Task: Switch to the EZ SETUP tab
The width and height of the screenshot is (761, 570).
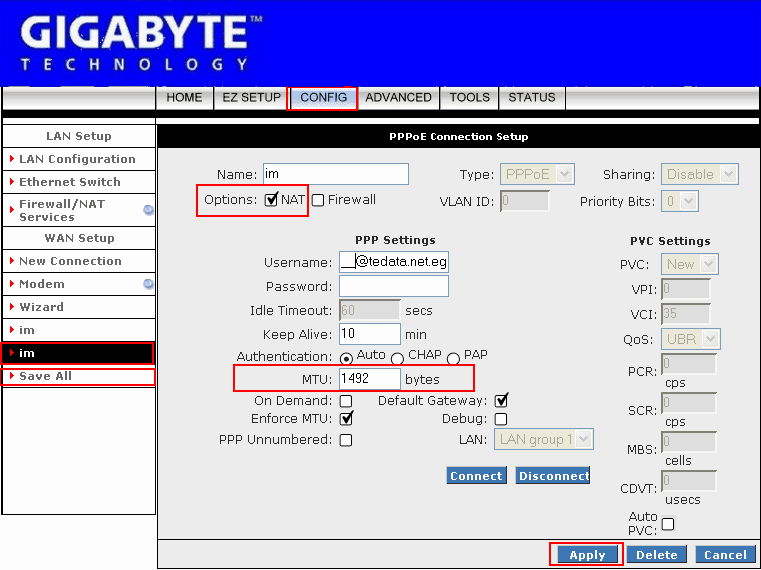Action: tap(251, 98)
